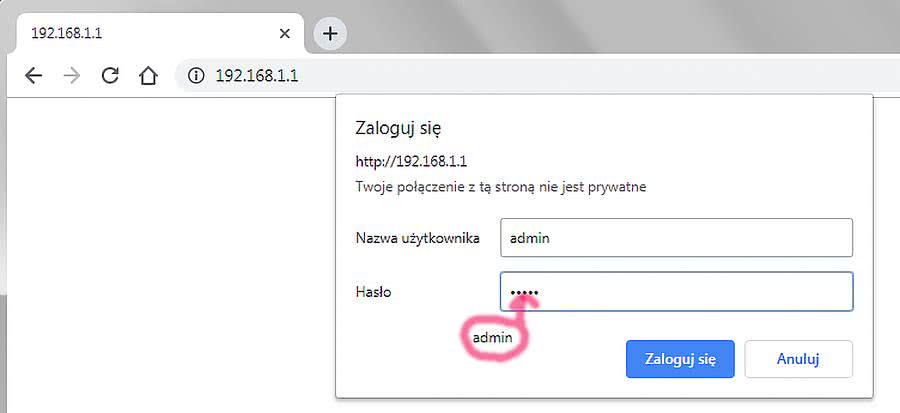Click the browser back arrow

[x=33, y=76]
